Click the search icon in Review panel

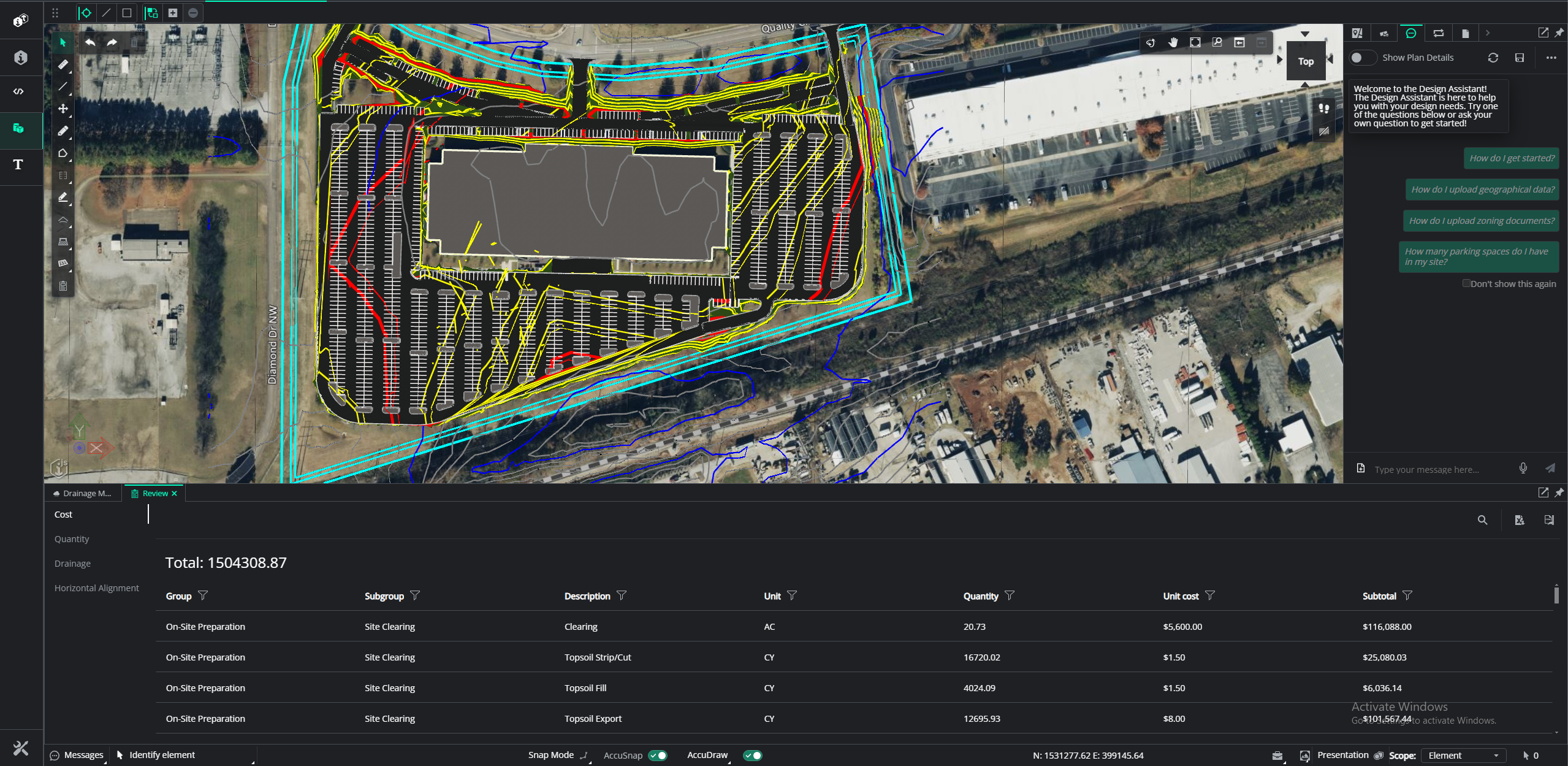click(x=1482, y=520)
